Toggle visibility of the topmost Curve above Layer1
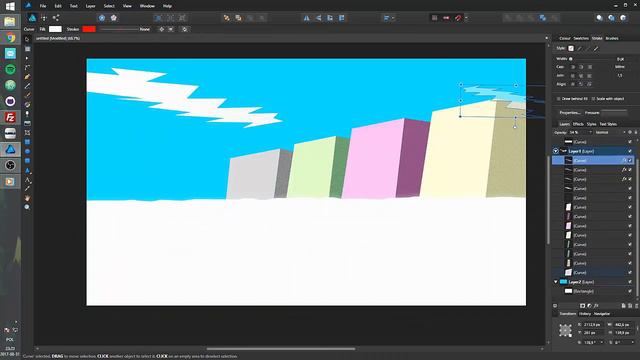 (x=630, y=142)
